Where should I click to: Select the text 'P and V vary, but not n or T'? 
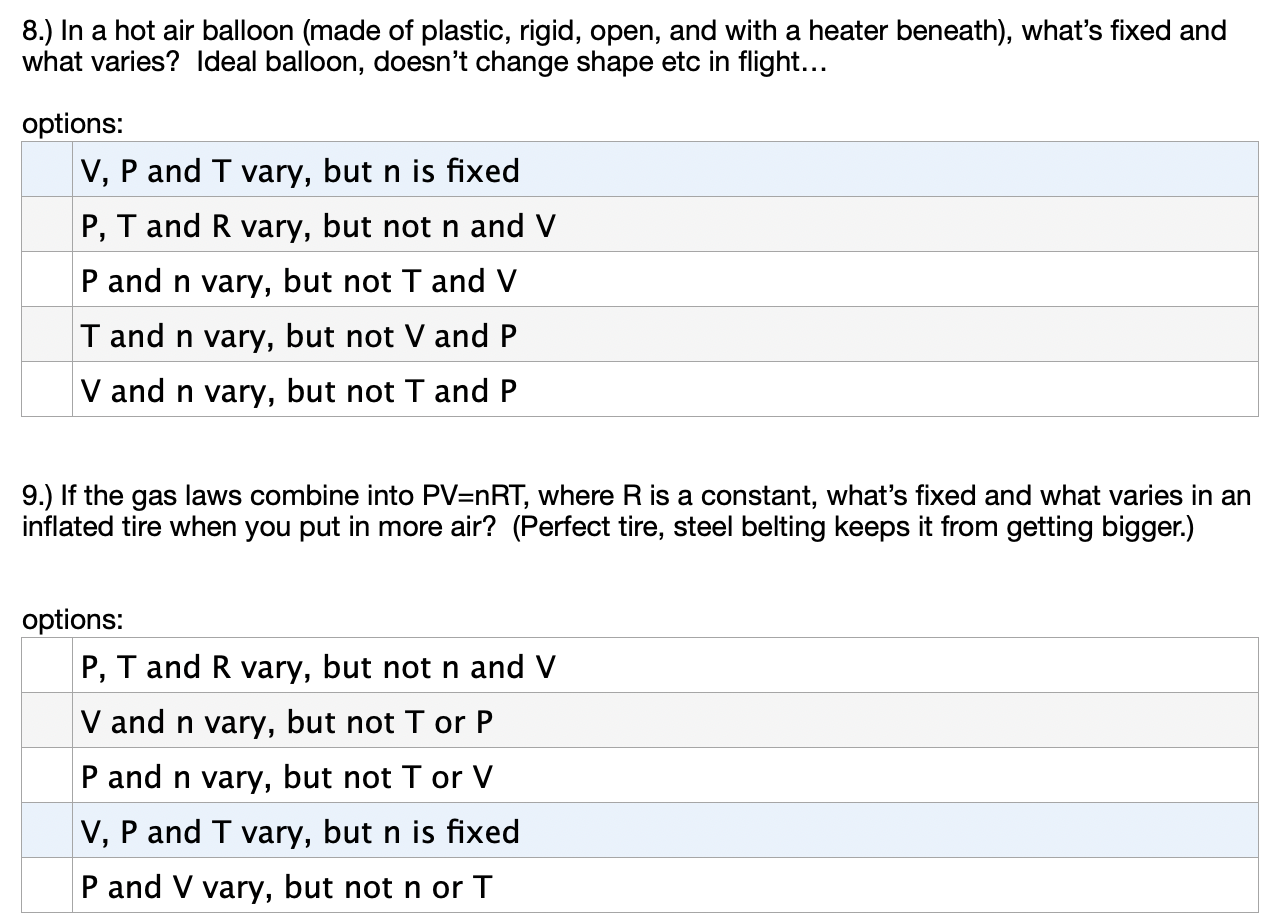pyautogui.click(x=287, y=887)
